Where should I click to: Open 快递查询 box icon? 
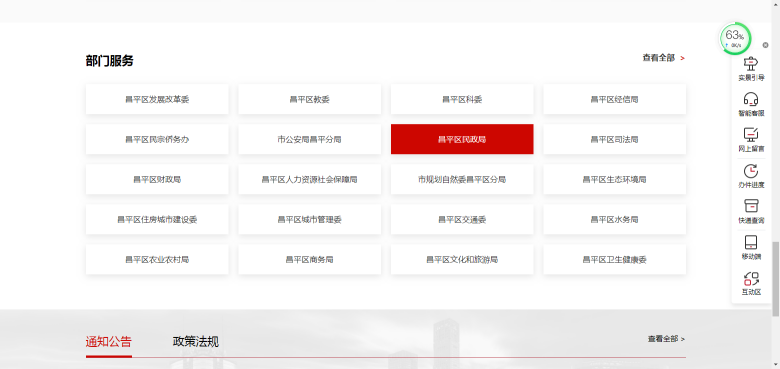751,206
